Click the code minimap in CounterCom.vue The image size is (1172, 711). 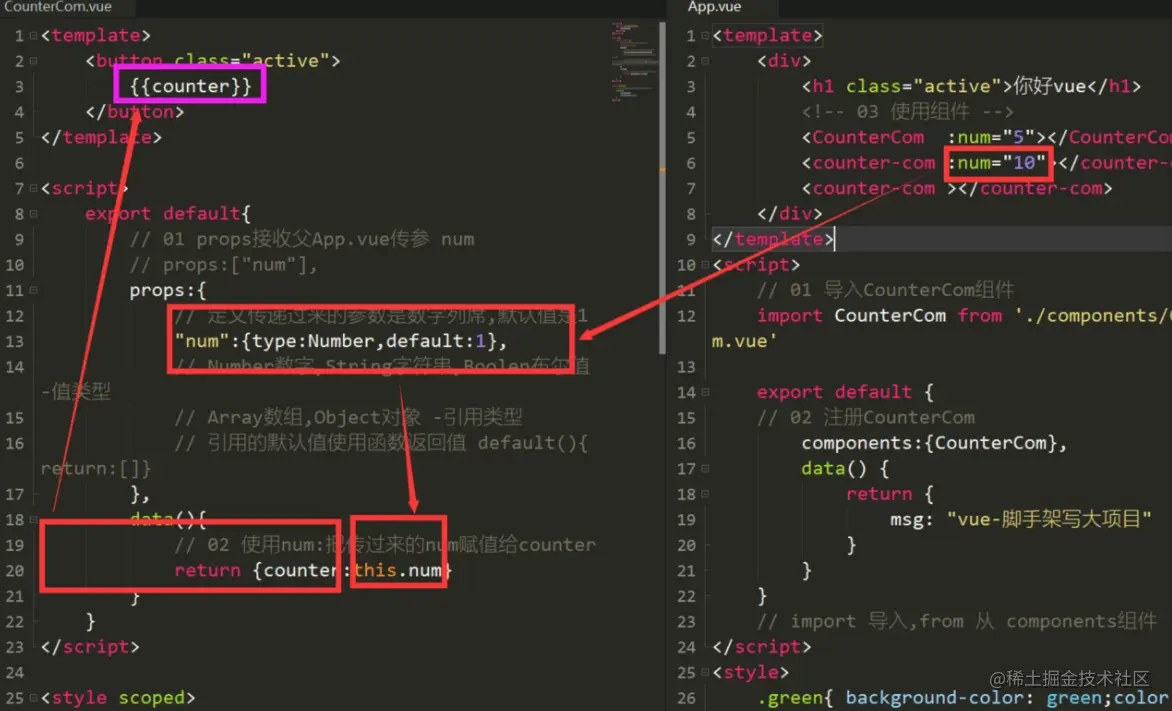click(633, 61)
